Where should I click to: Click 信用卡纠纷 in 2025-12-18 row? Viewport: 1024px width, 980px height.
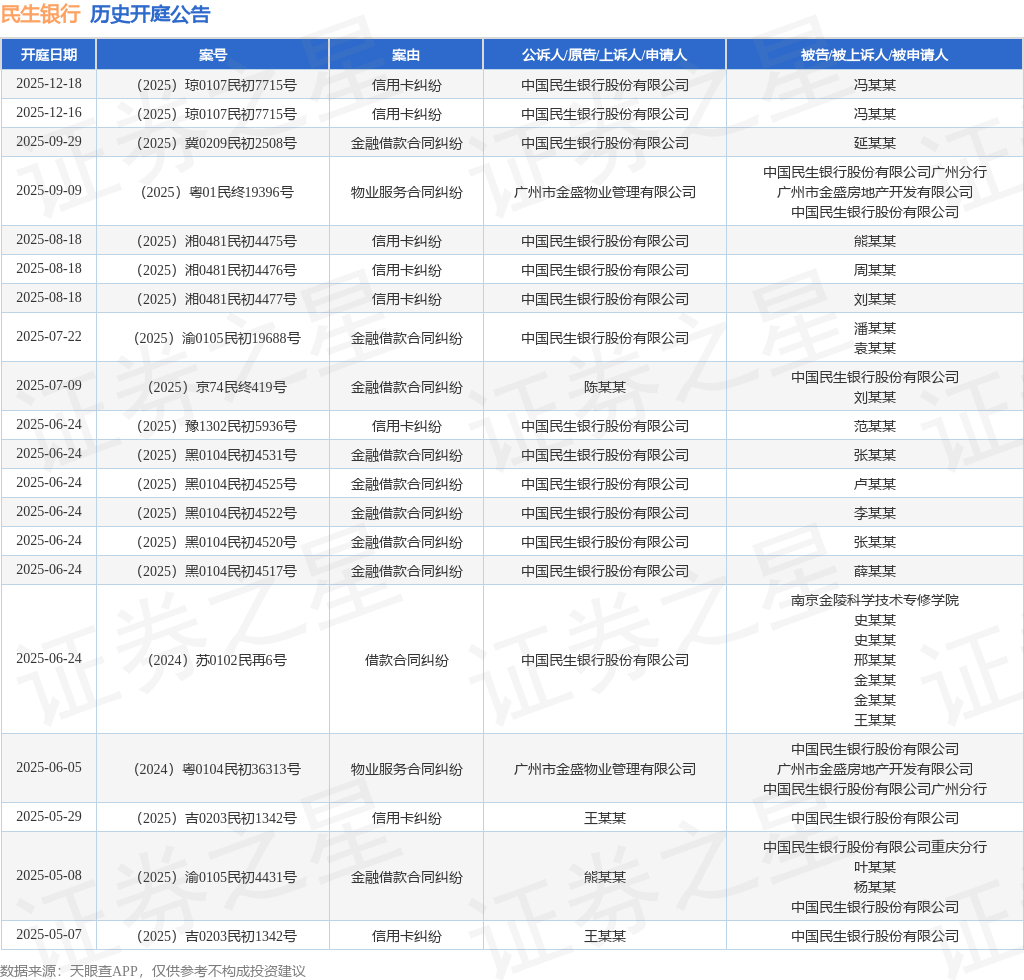[x=406, y=85]
